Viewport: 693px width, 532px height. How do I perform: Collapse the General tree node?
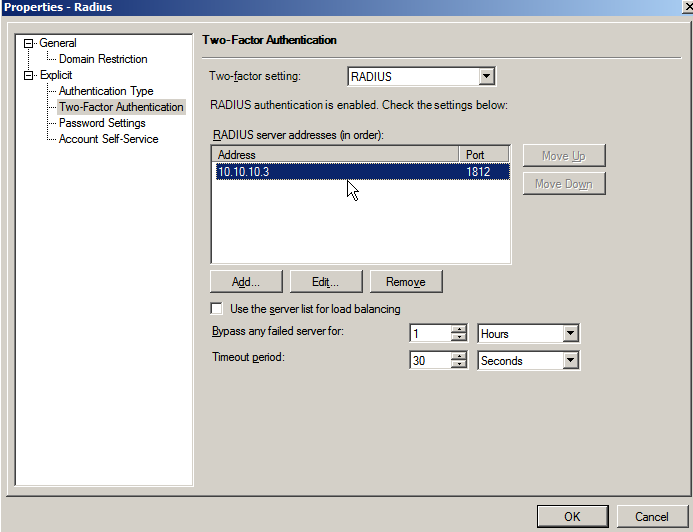pos(28,43)
